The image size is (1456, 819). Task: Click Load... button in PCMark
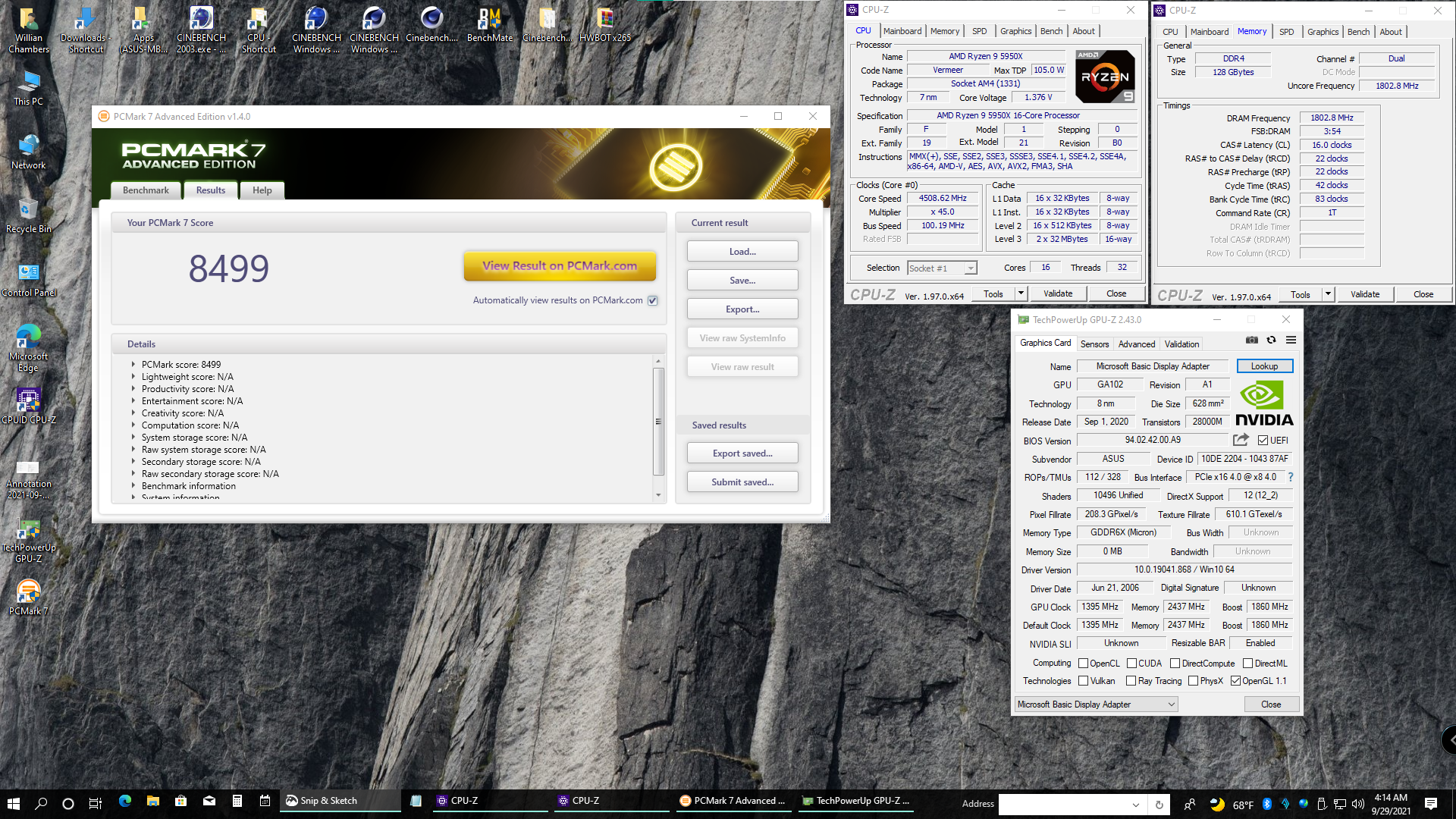(742, 251)
